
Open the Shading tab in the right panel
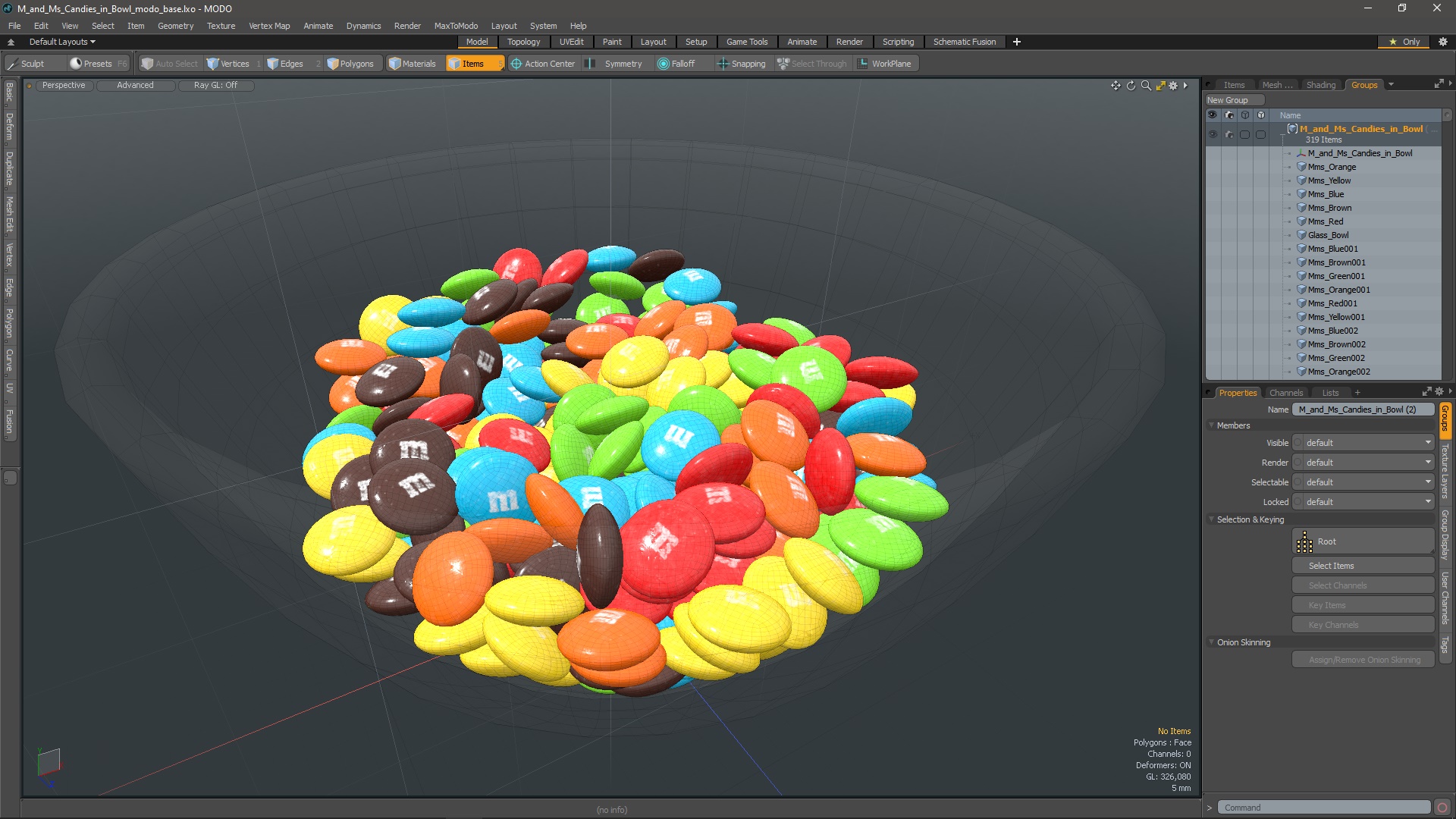1320,85
